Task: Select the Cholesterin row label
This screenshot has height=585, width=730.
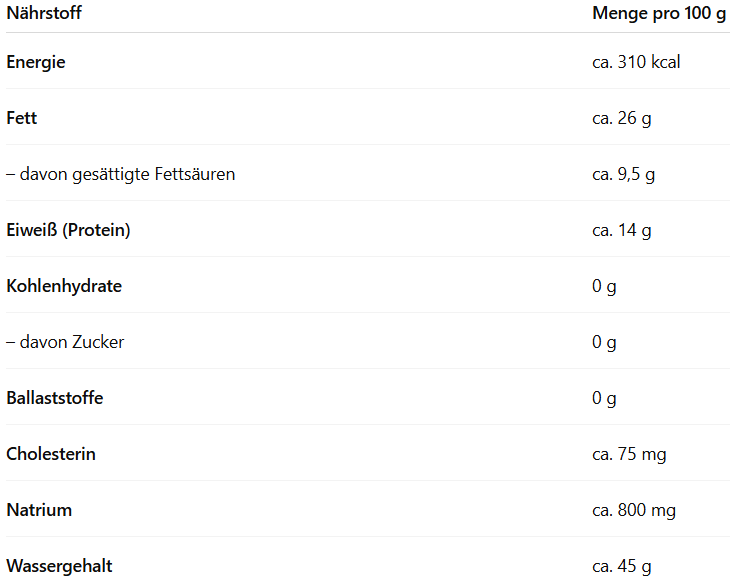Action: tap(51, 454)
